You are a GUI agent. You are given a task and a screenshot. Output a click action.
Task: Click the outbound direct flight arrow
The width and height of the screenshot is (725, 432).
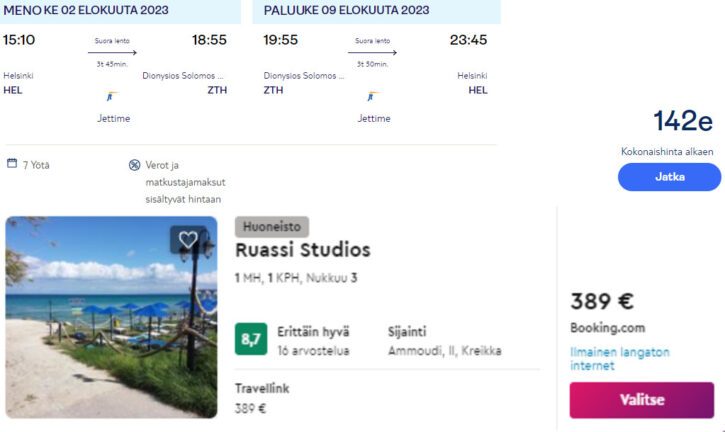tap(115, 52)
